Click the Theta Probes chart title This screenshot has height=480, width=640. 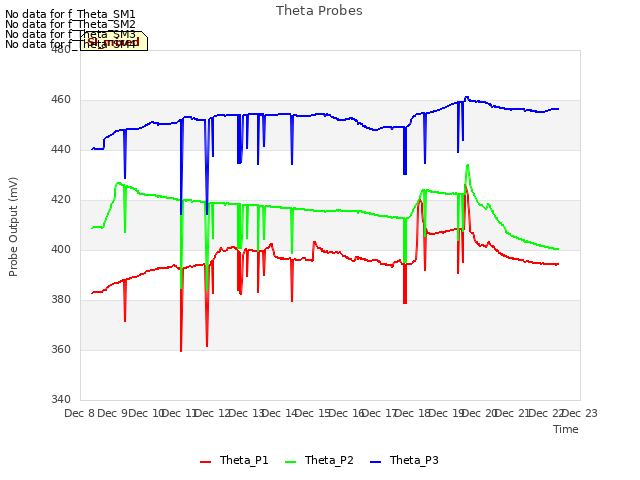tap(319, 11)
